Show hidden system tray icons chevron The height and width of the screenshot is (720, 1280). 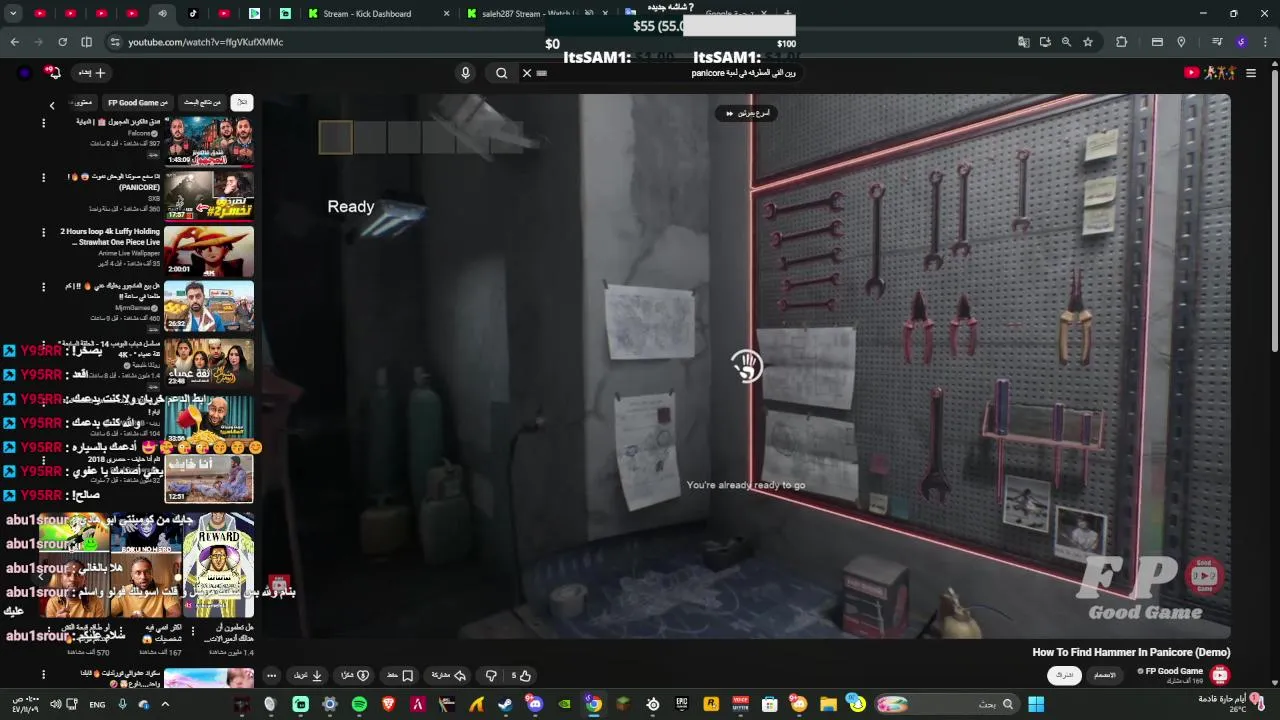165,704
